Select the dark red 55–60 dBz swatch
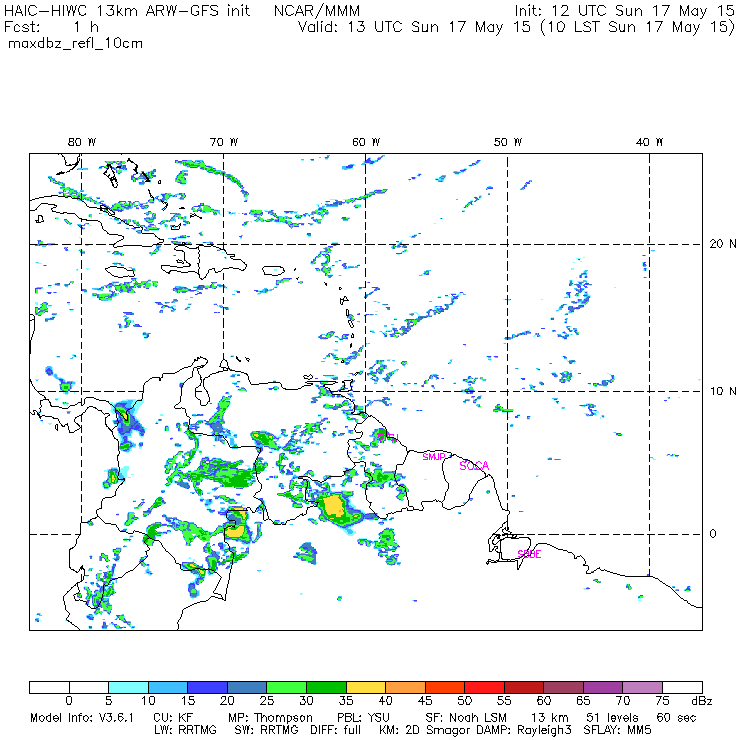This screenshot has height=740, width=740. (524, 687)
